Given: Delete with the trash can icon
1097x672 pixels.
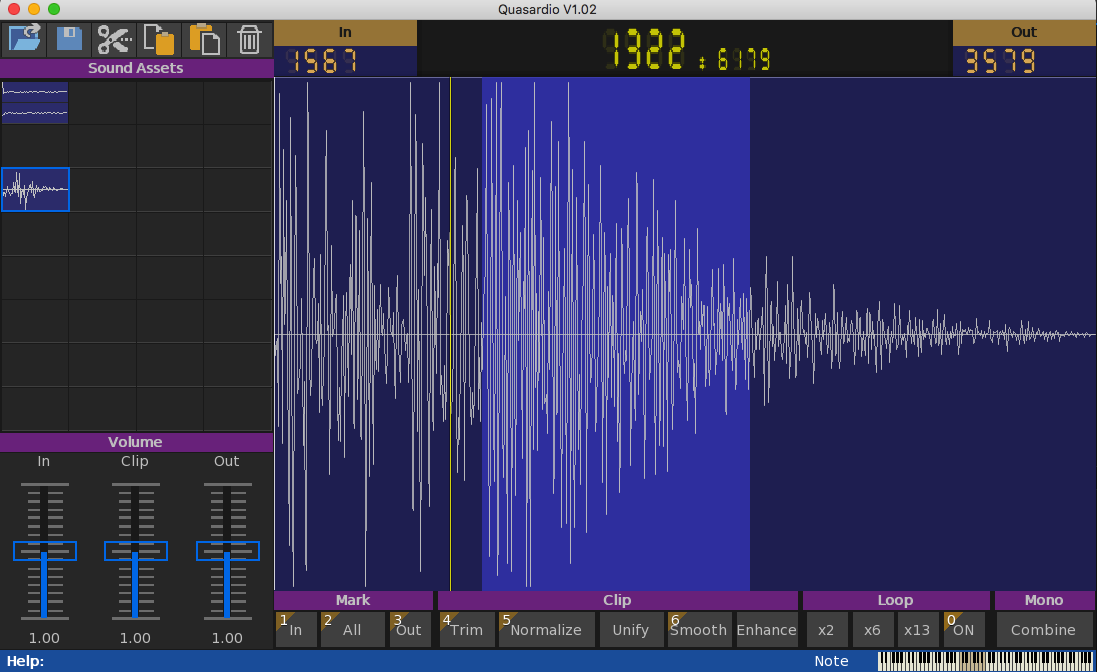Looking at the screenshot, I should tap(249, 40).
